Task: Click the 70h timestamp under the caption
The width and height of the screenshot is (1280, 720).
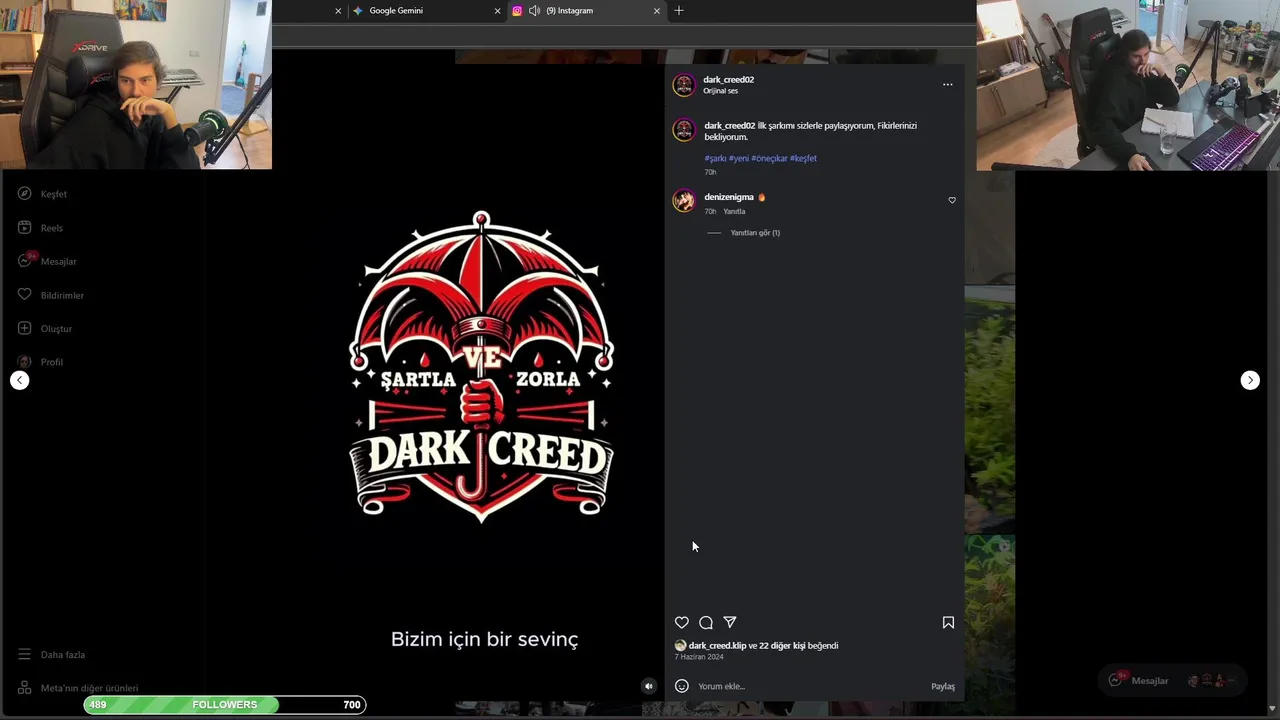Action: [710, 172]
